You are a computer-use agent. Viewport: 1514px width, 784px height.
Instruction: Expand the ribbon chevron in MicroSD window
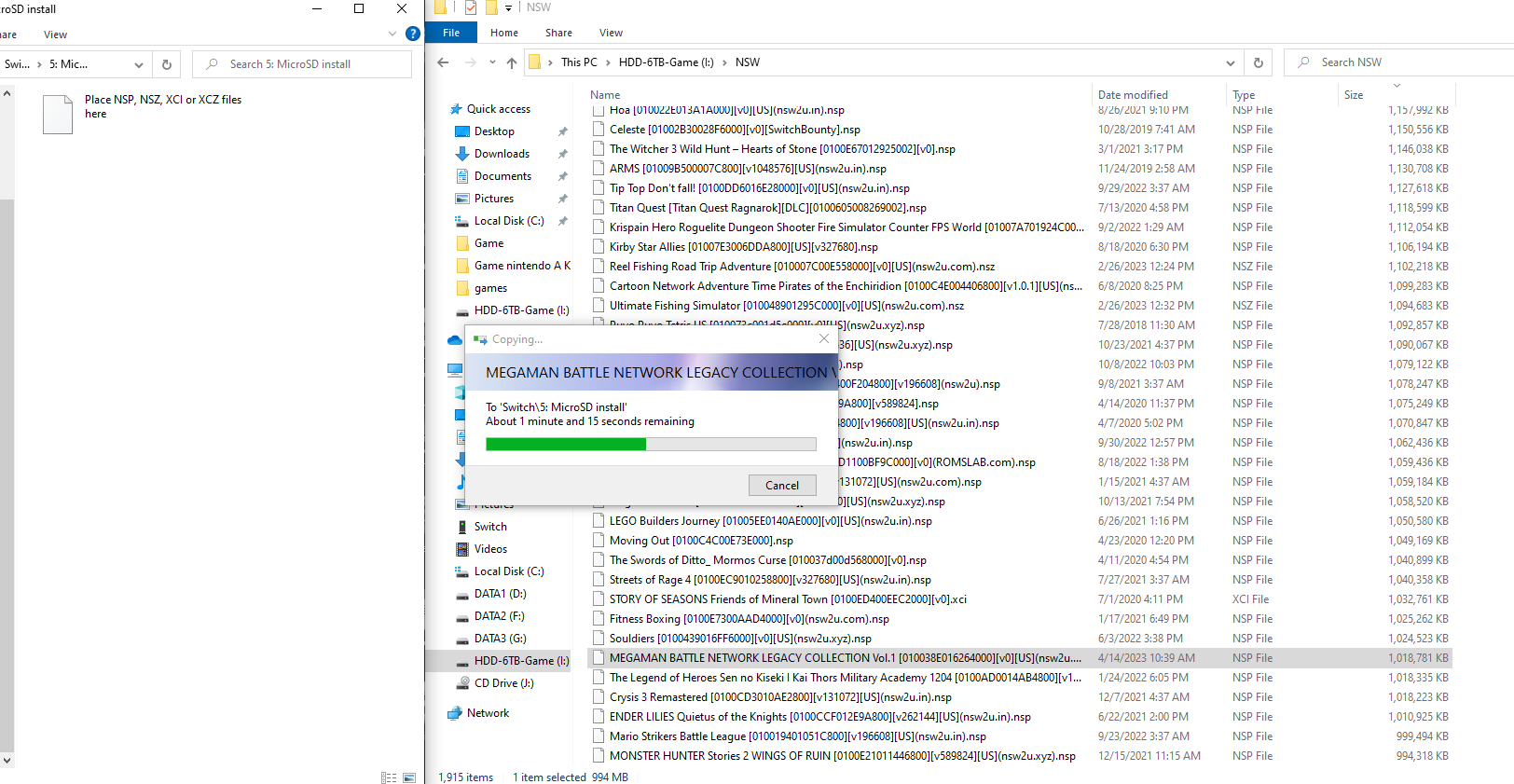(392, 34)
